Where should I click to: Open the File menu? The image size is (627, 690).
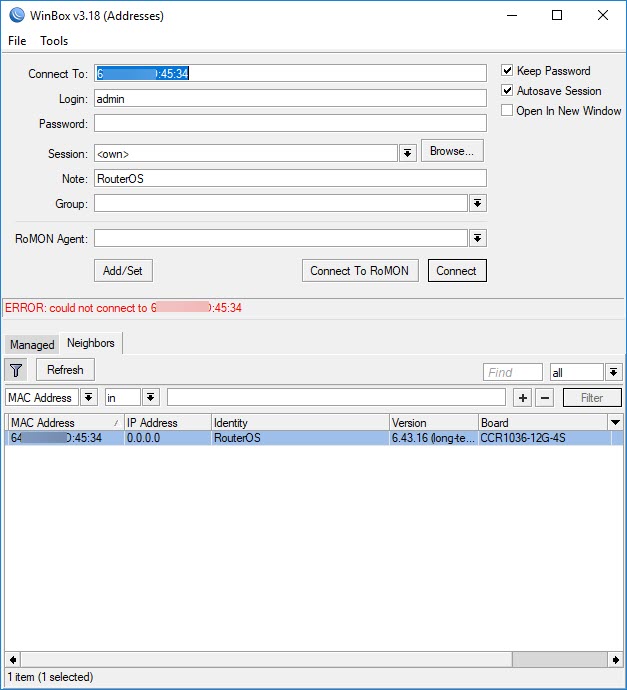point(17,41)
